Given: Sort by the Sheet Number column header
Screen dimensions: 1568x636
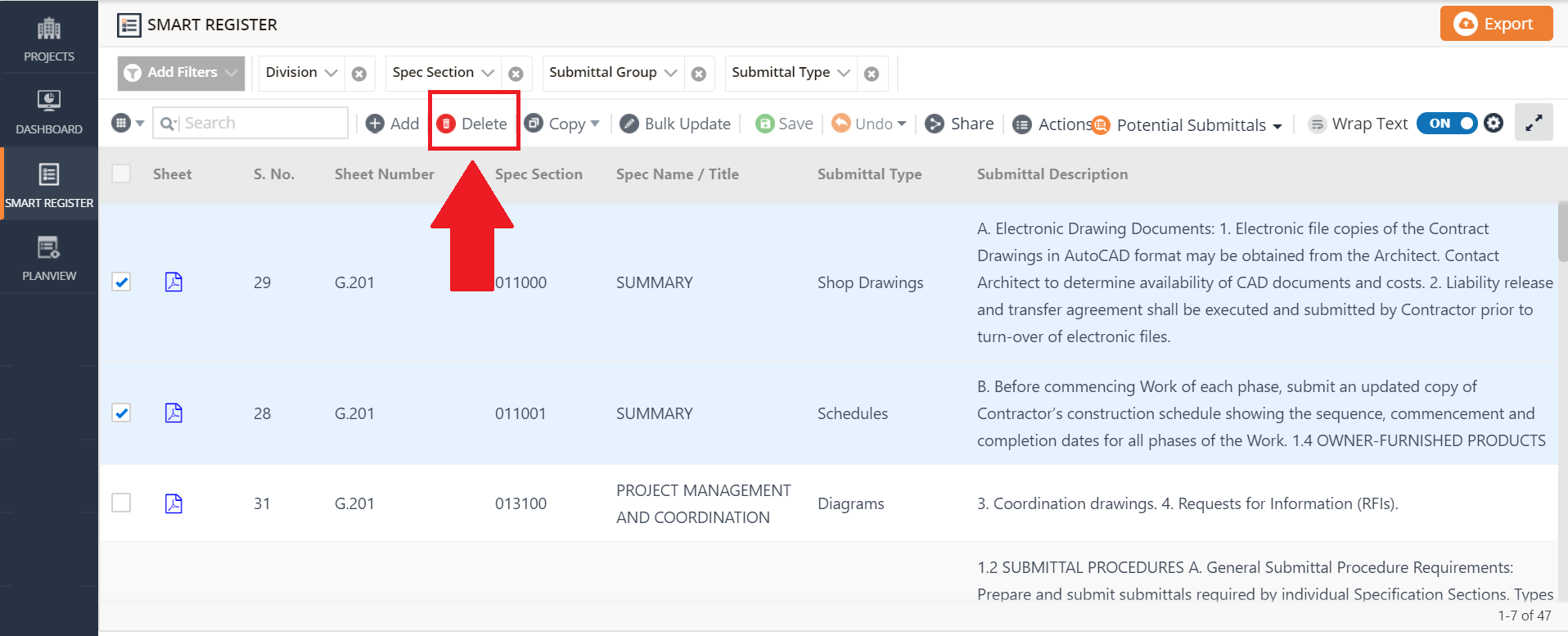Looking at the screenshot, I should [x=385, y=174].
